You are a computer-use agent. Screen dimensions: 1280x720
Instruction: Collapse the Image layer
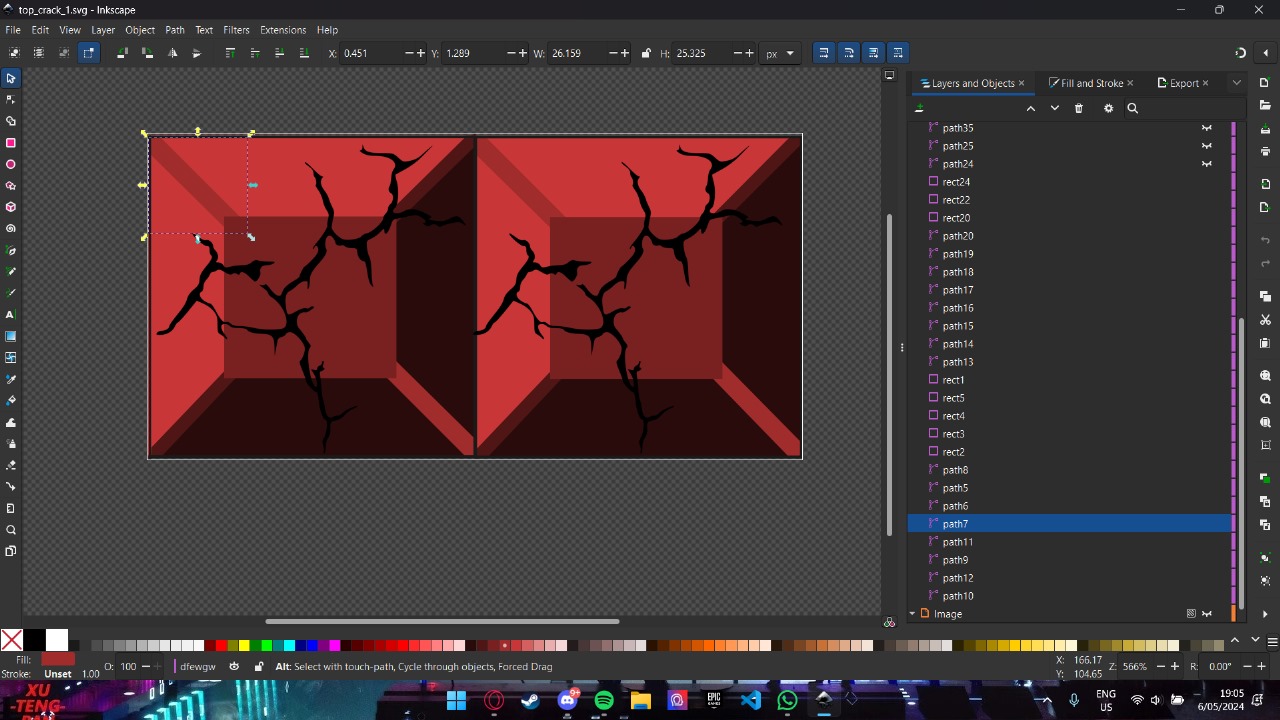coord(913,614)
